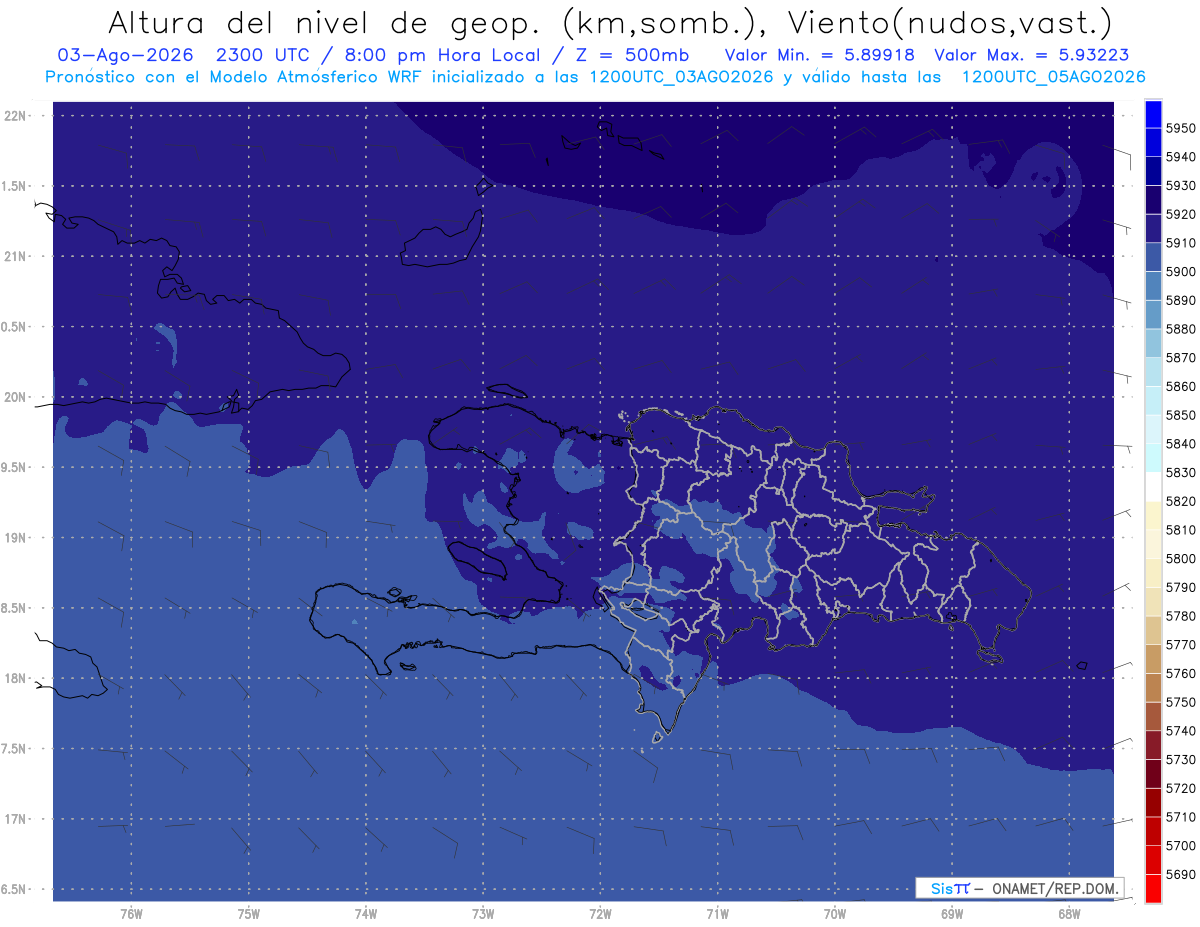The image size is (1200, 927).
Task: Click the color bar segment between 5900 and 5910
Action: click(1153, 257)
